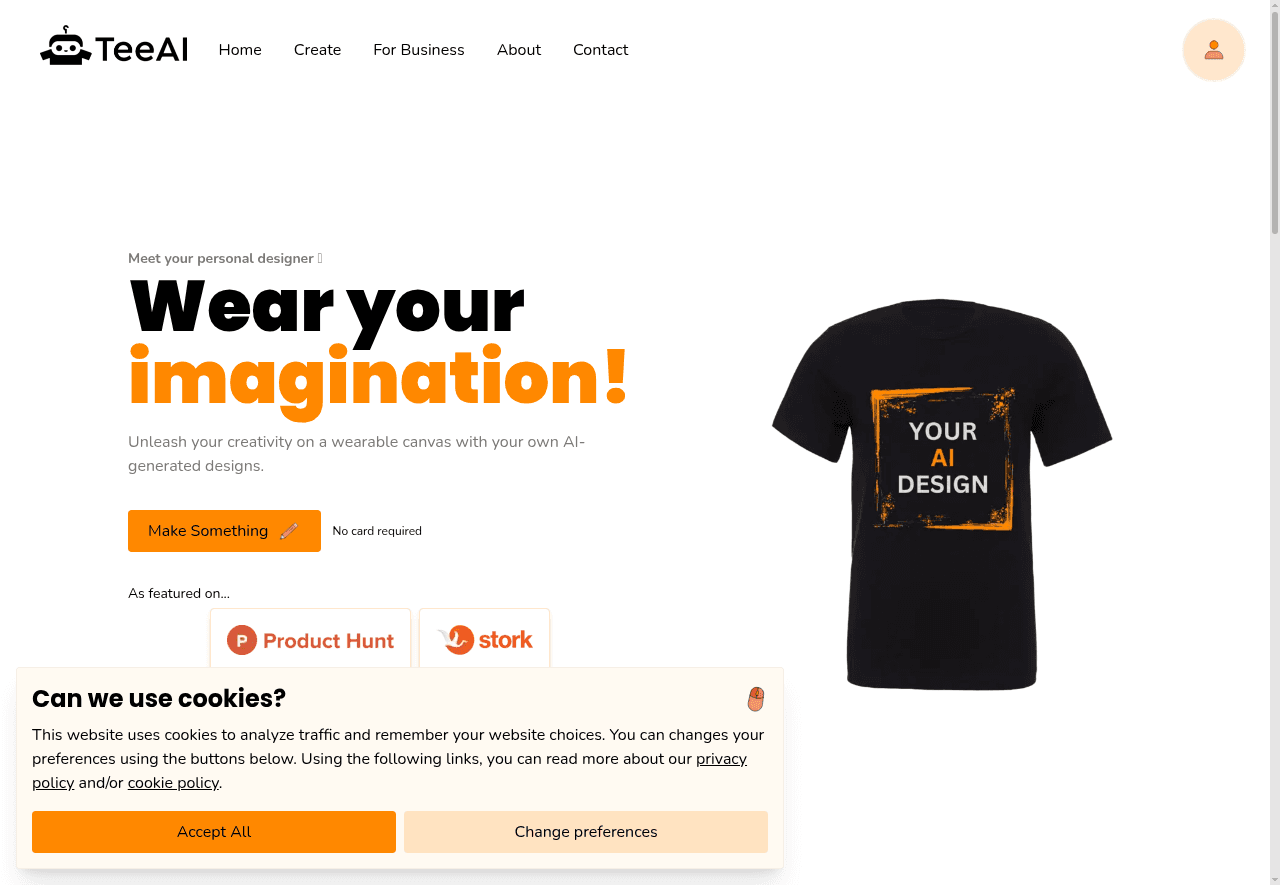This screenshot has width=1280, height=885.
Task: Click the page vertical scrollbar
Action: tap(1274, 442)
